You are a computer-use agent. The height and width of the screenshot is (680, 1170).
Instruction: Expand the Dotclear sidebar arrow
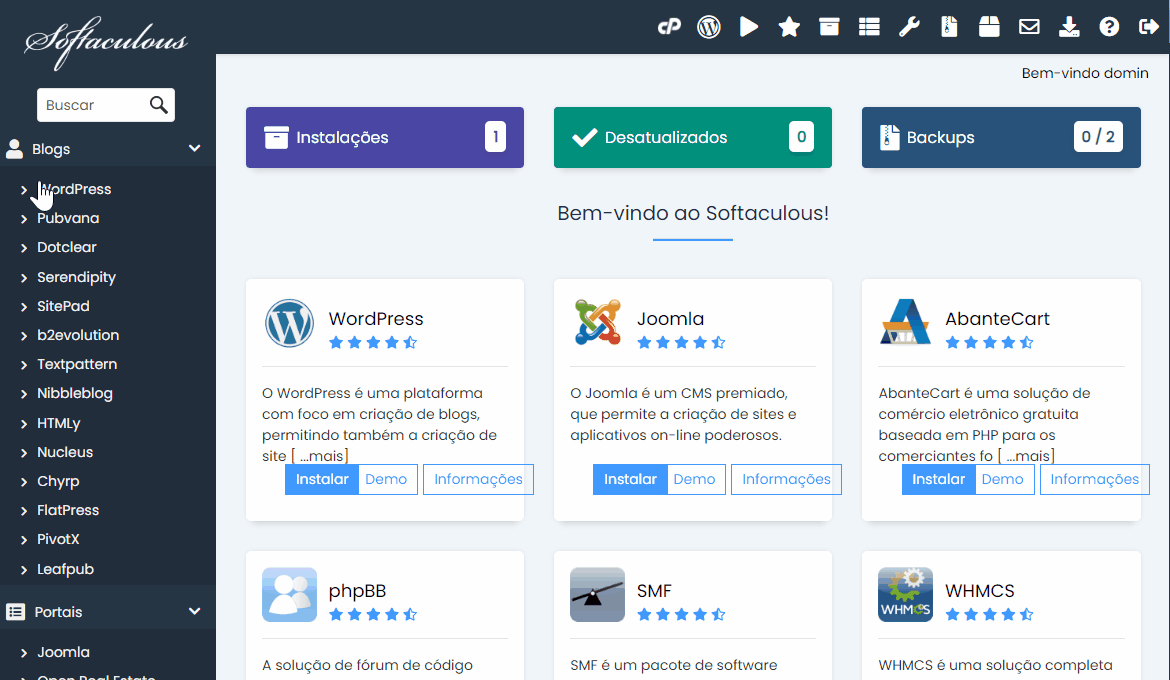(x=24, y=248)
